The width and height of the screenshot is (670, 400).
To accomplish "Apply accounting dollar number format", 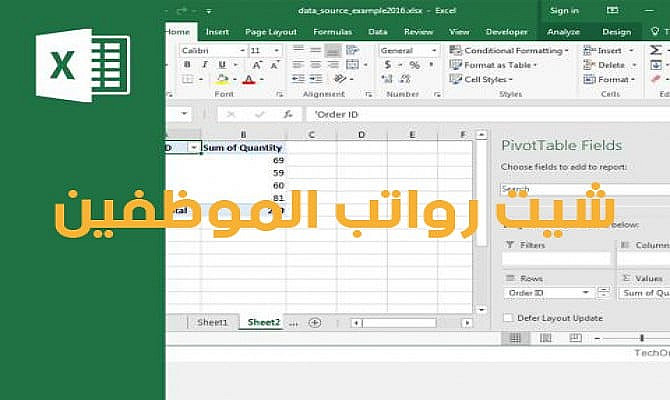I will tap(388, 65).
